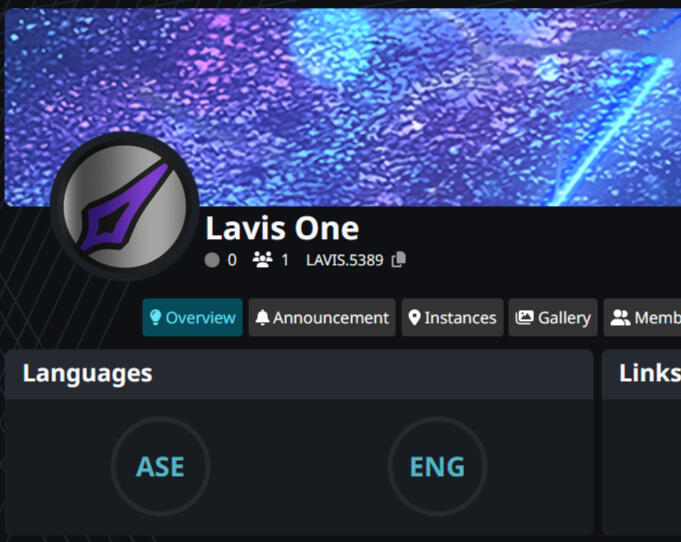The image size is (681, 542).
Task: Click the Languages panel header
Action: click(x=299, y=374)
